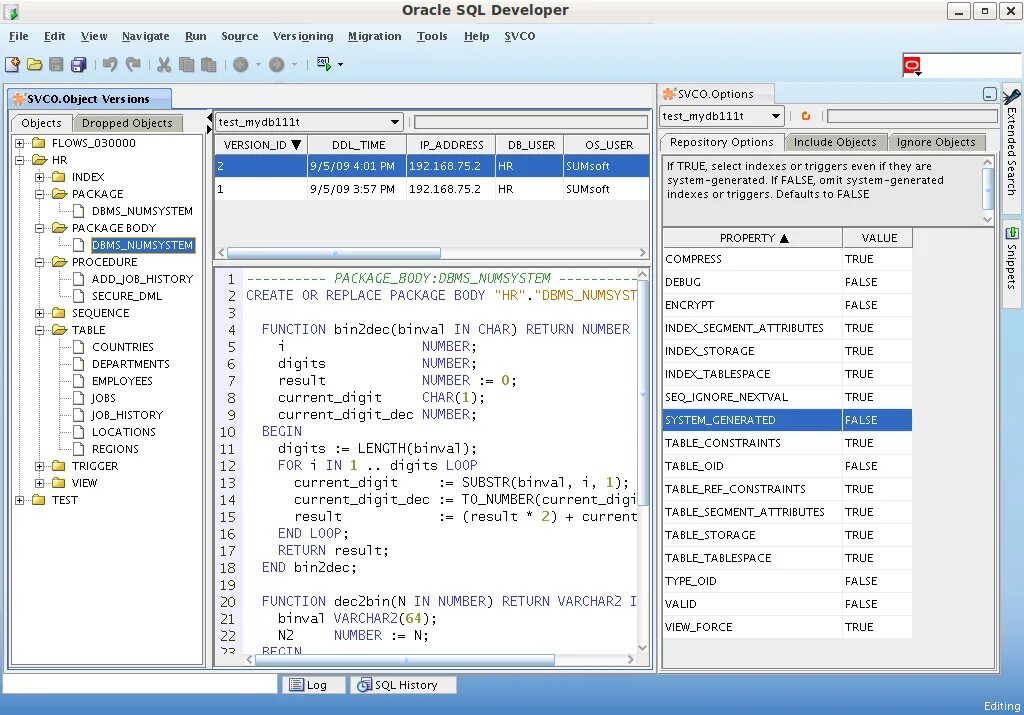Viewport: 1024px width, 715px height.
Task: Click the Cut scissors icon
Action: coord(164,65)
